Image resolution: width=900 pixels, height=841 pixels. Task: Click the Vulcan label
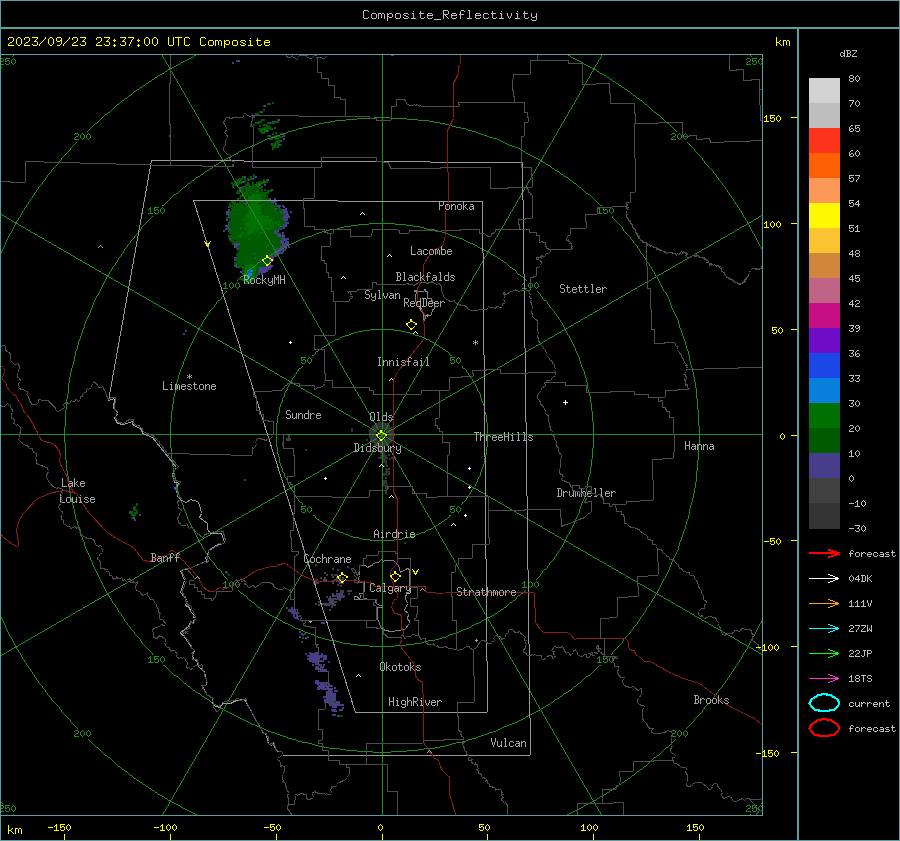click(x=508, y=743)
